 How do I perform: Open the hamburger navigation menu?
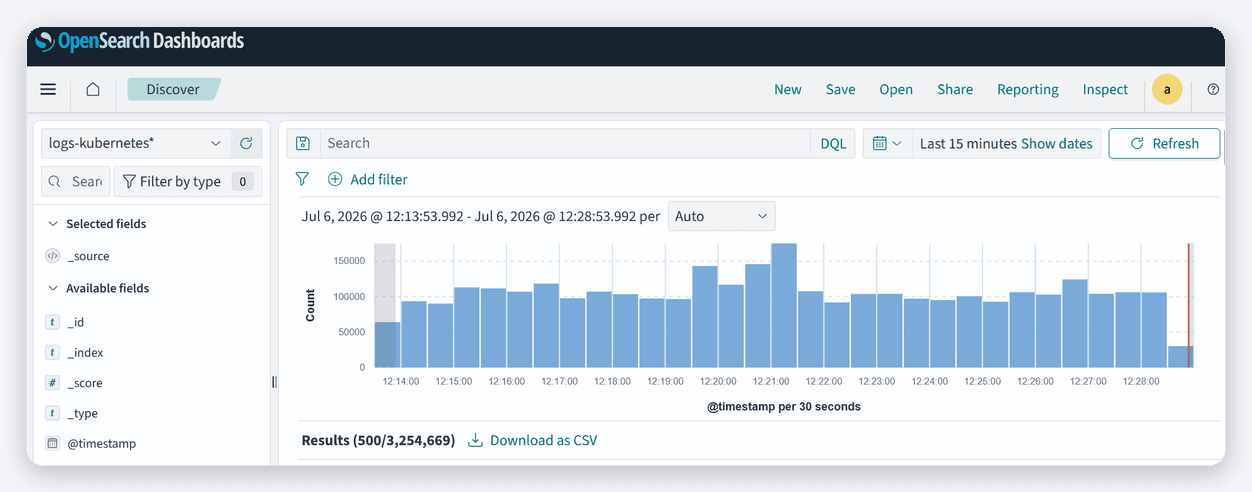pyautogui.click(x=48, y=89)
